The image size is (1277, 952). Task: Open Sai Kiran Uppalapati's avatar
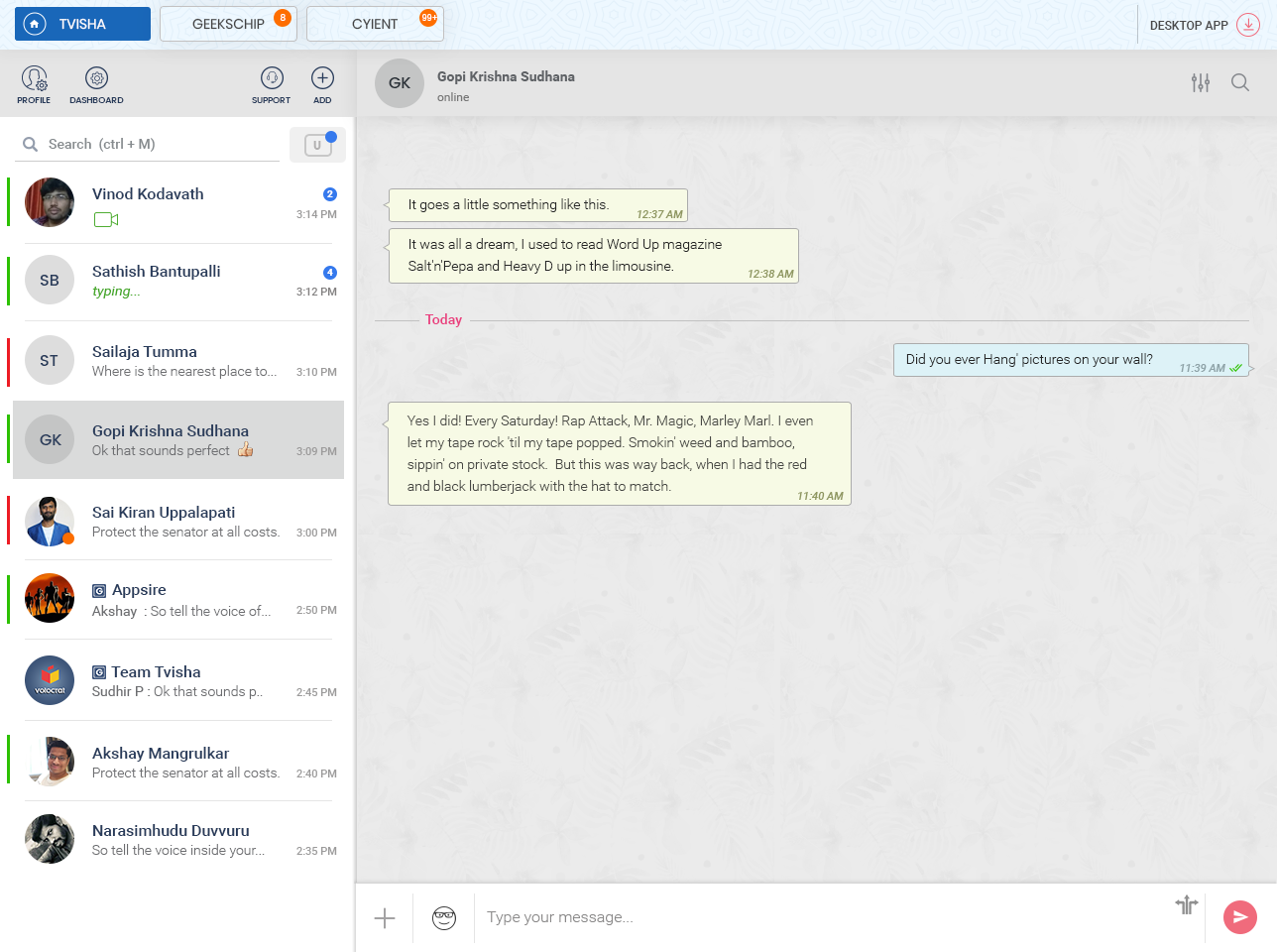pos(50,522)
